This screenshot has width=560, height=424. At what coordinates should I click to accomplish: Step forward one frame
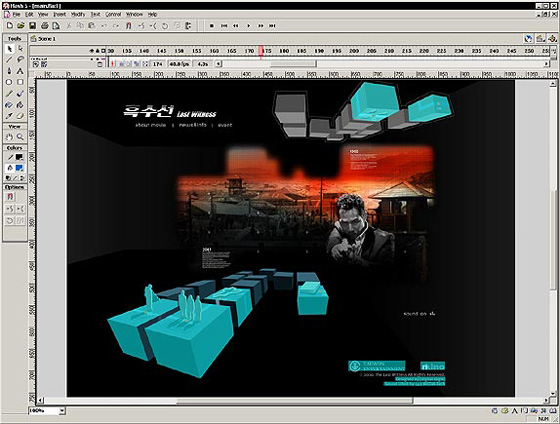tap(261, 26)
